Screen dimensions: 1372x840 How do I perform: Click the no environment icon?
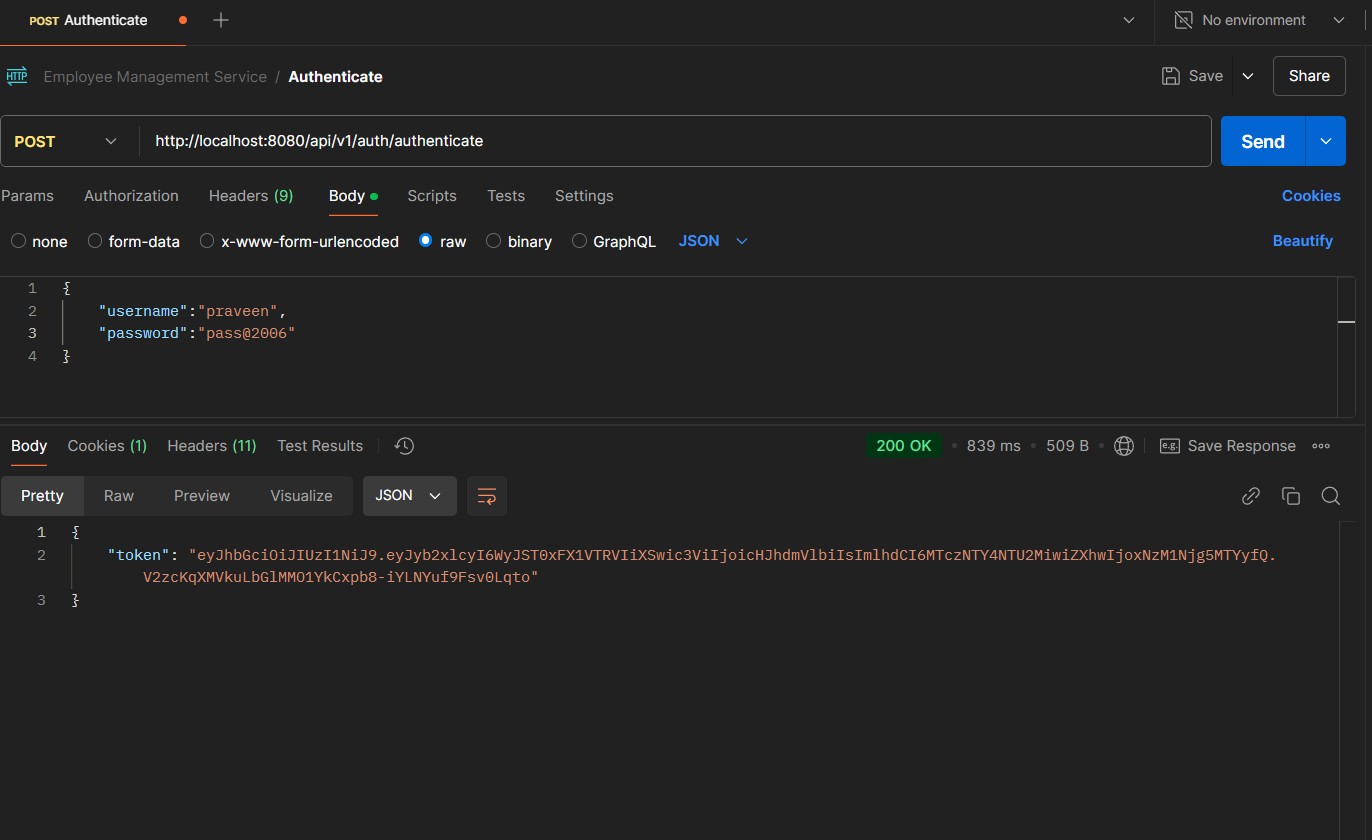pos(1183,20)
